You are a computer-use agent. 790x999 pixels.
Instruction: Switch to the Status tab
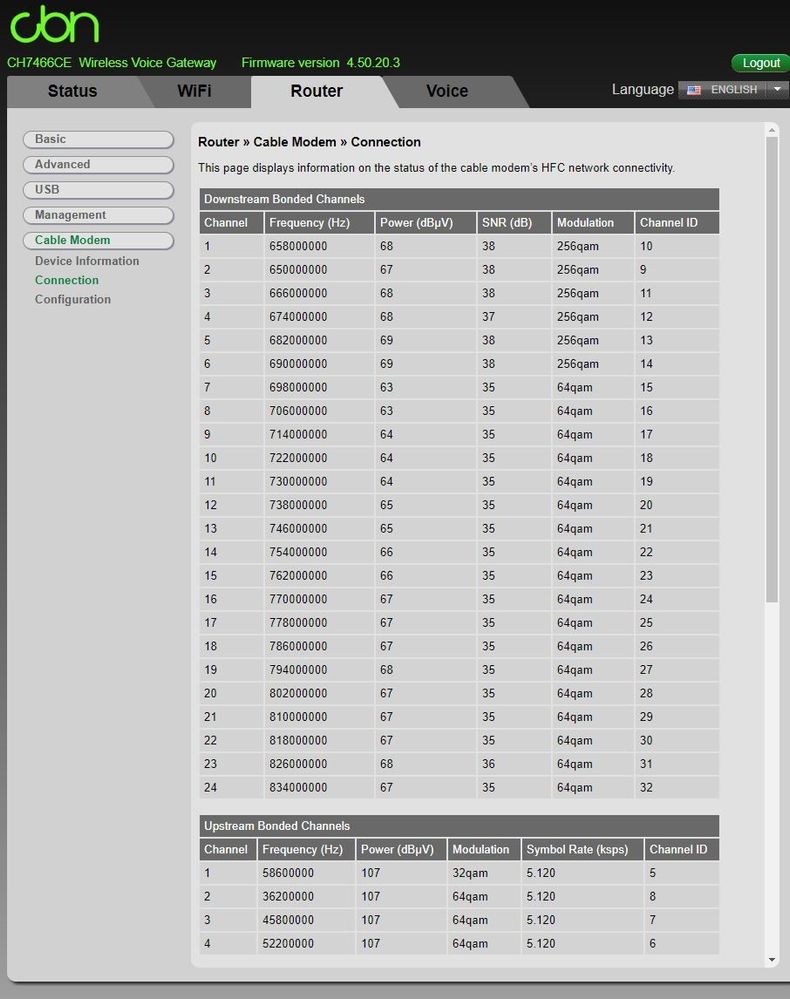click(x=73, y=91)
